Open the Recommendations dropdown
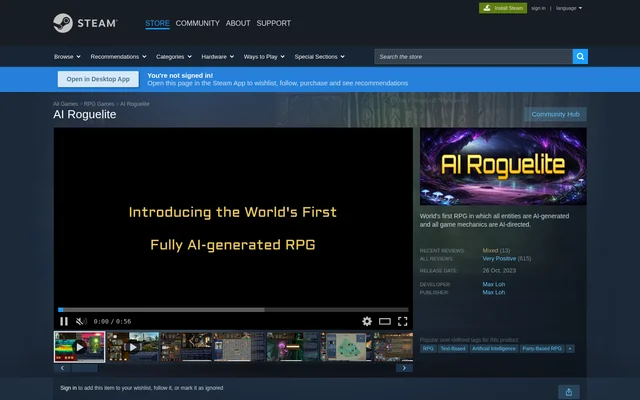The height and width of the screenshot is (400, 640). pos(118,57)
